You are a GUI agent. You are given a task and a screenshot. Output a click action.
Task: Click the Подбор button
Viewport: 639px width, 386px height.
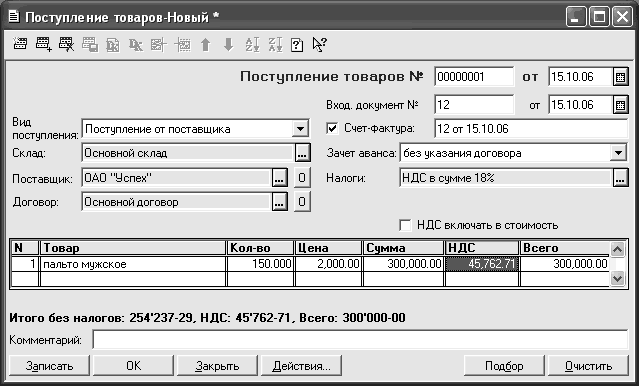point(504,366)
